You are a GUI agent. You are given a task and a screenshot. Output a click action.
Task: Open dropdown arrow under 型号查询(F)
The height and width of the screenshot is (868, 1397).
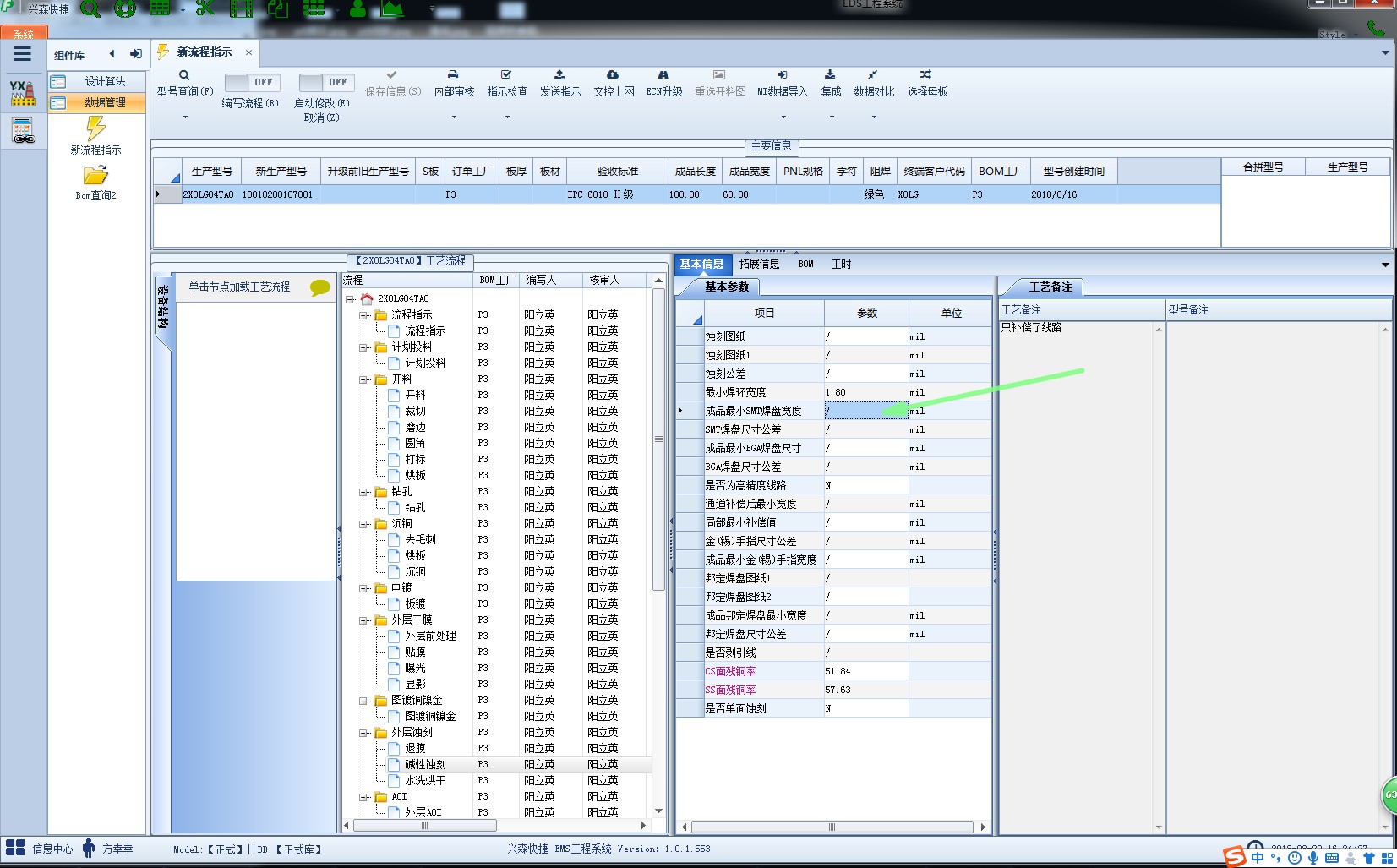tap(185, 117)
